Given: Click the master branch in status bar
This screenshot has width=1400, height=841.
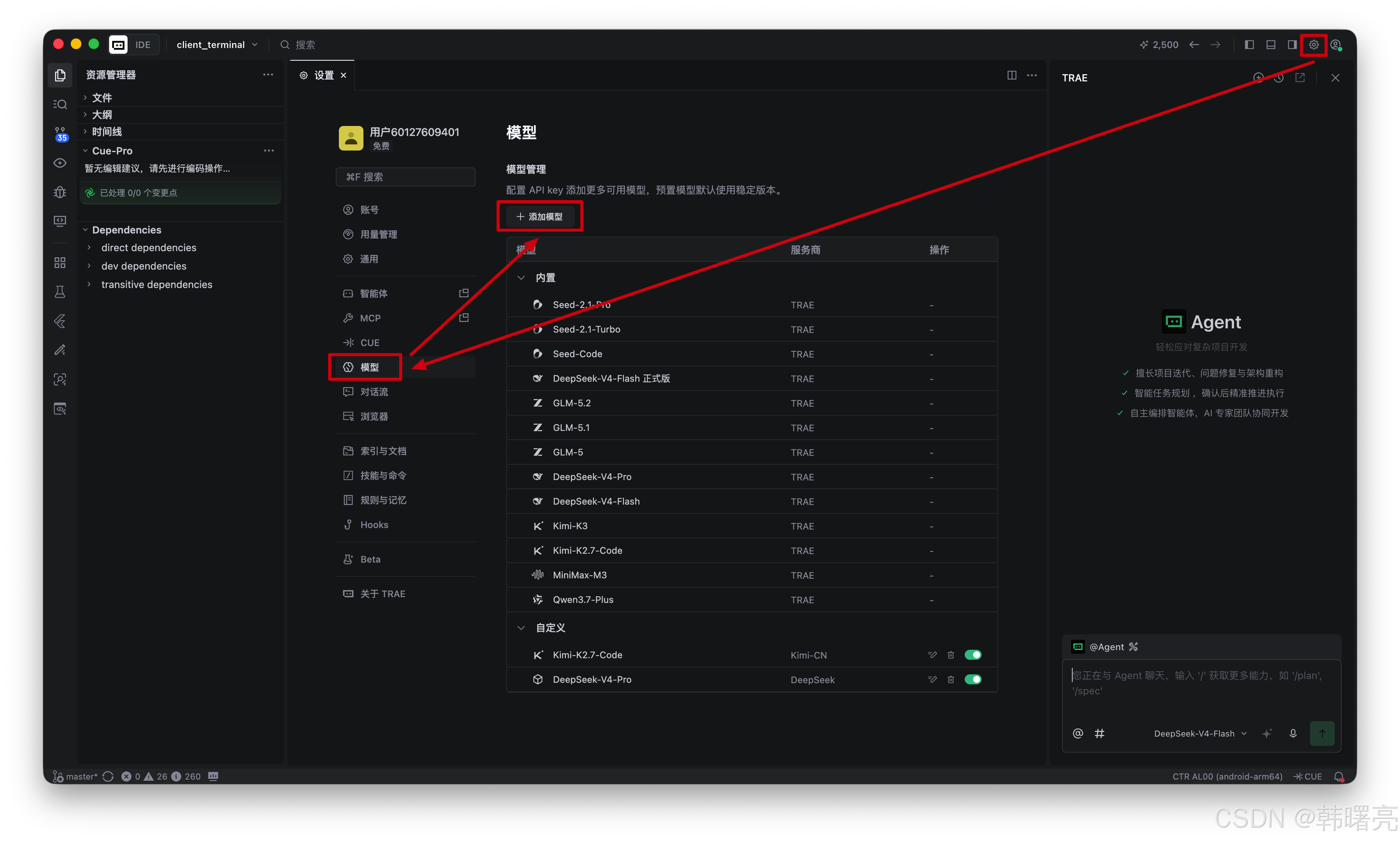Looking at the screenshot, I should click(x=75, y=776).
